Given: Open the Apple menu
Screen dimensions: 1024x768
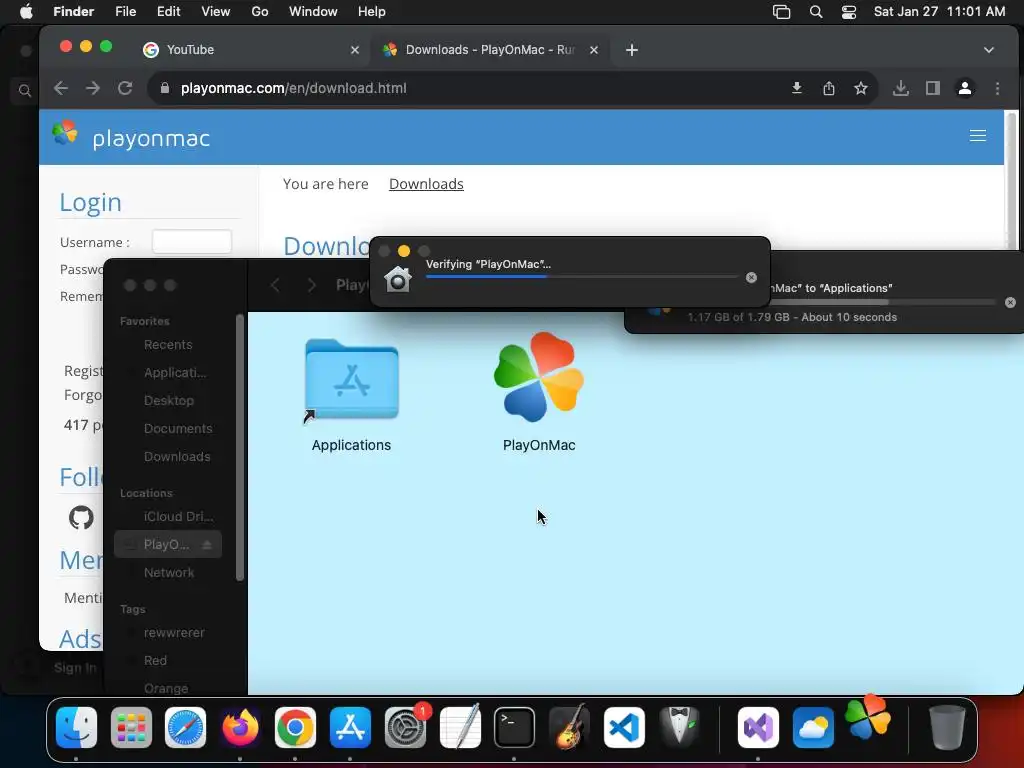Looking at the screenshot, I should click(x=26, y=12).
